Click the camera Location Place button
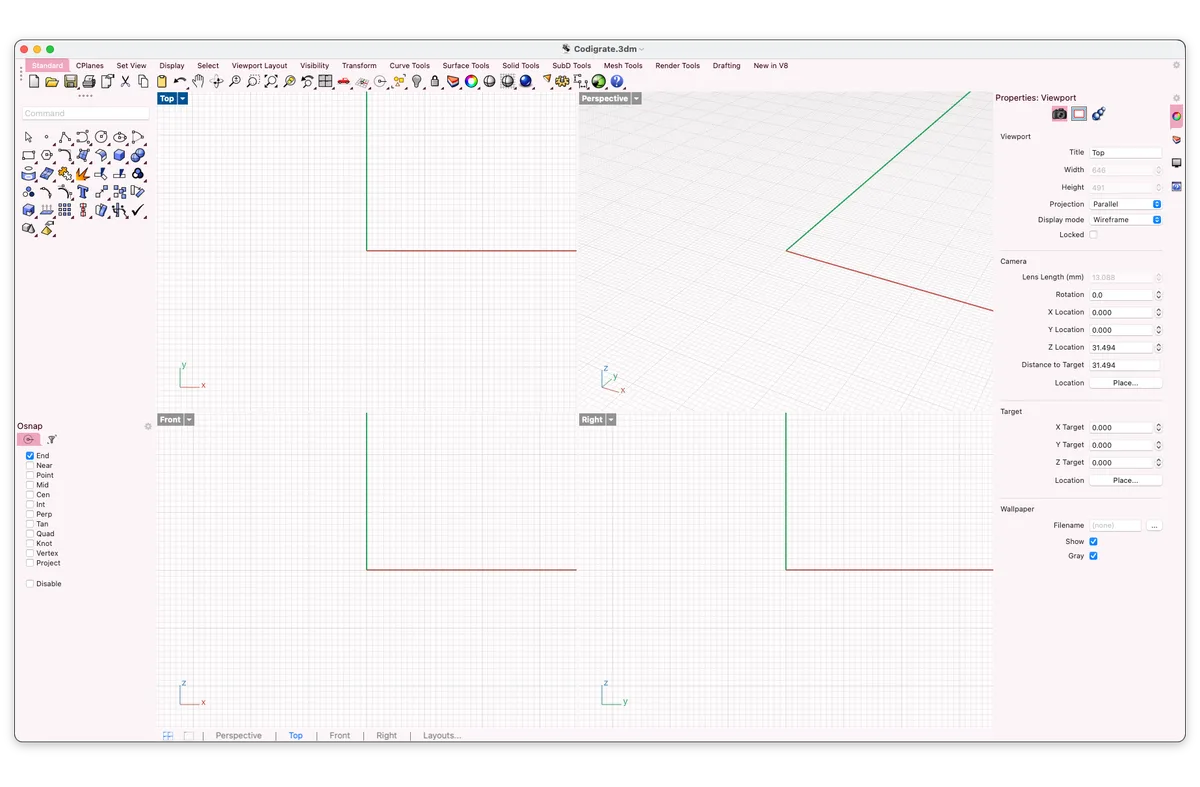This screenshot has width=1200, height=787. [x=1125, y=383]
